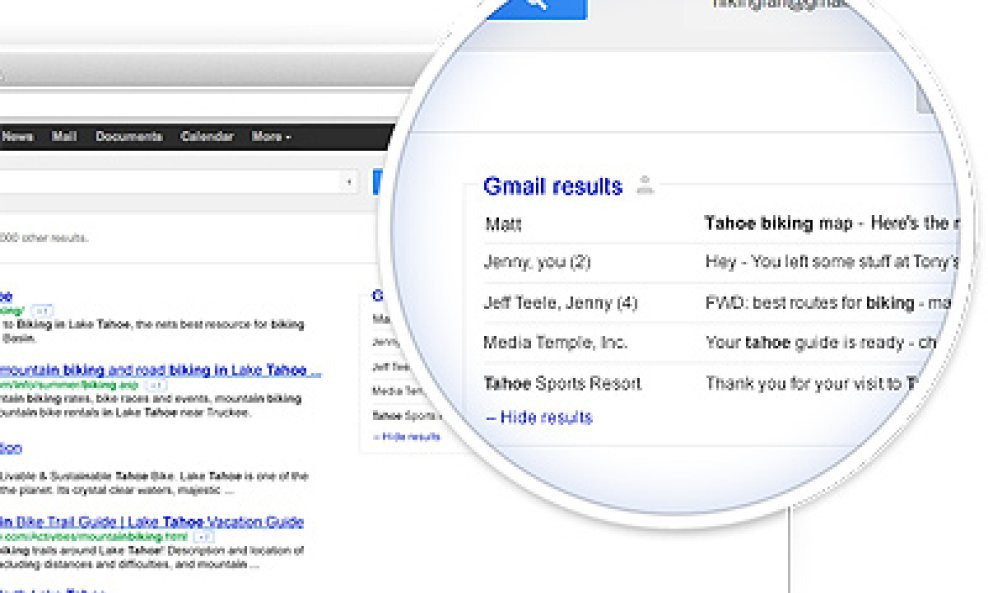This screenshot has width=988, height=593.
Task: Select the email sender Matt
Action: point(503,224)
